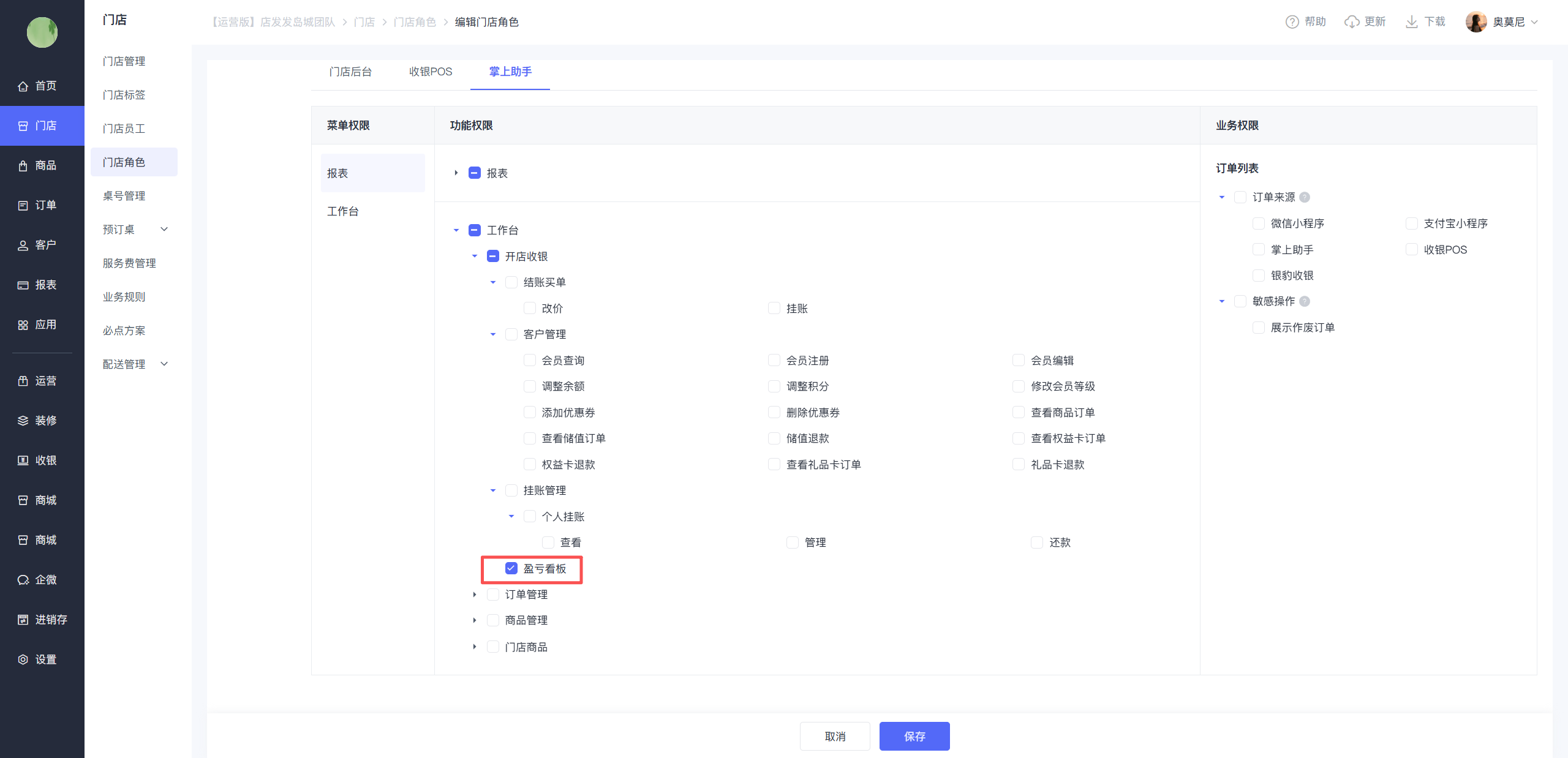Switch to the 收银POS tab

[x=430, y=72]
